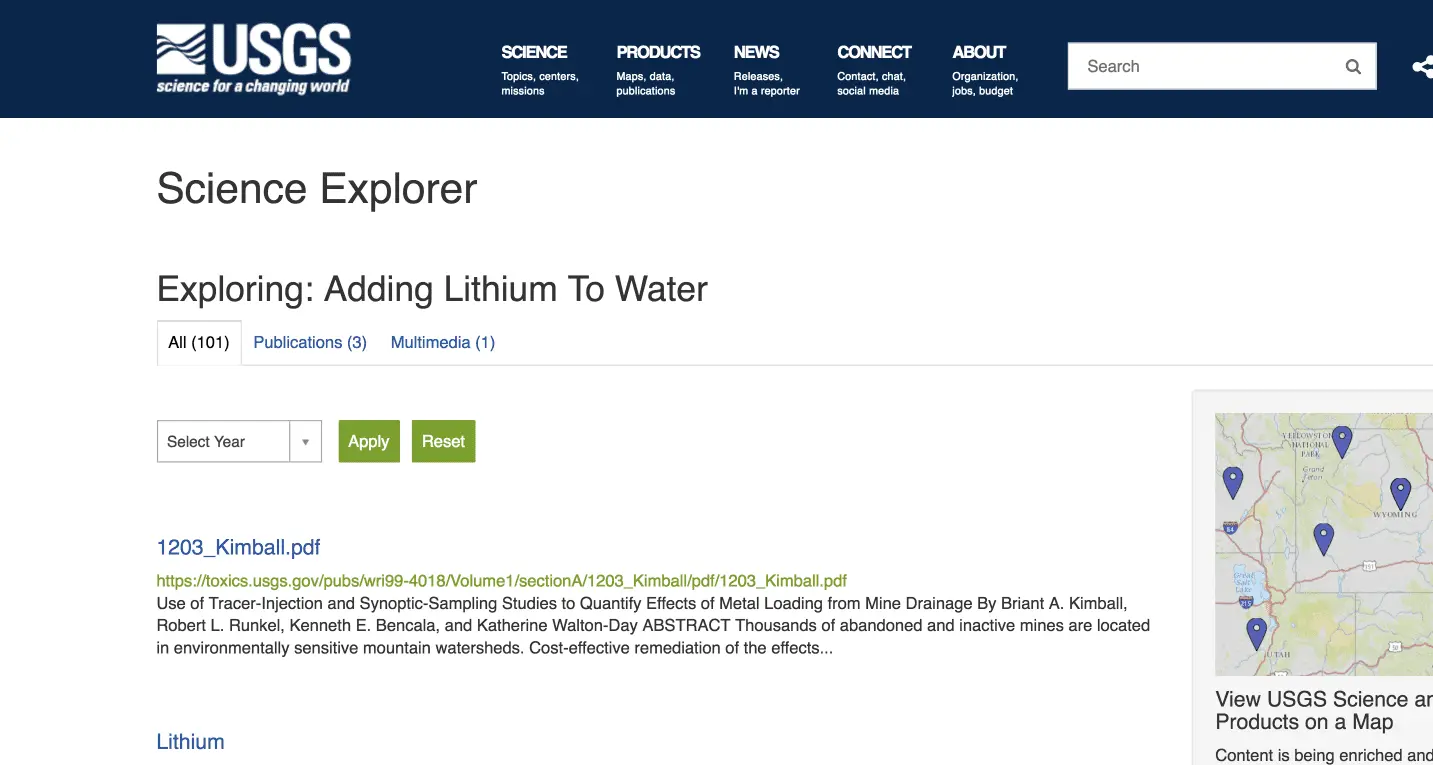Viewport: 1433px width, 765px height.
Task: Click the map pin above the Wyoming label
Action: point(1400,492)
